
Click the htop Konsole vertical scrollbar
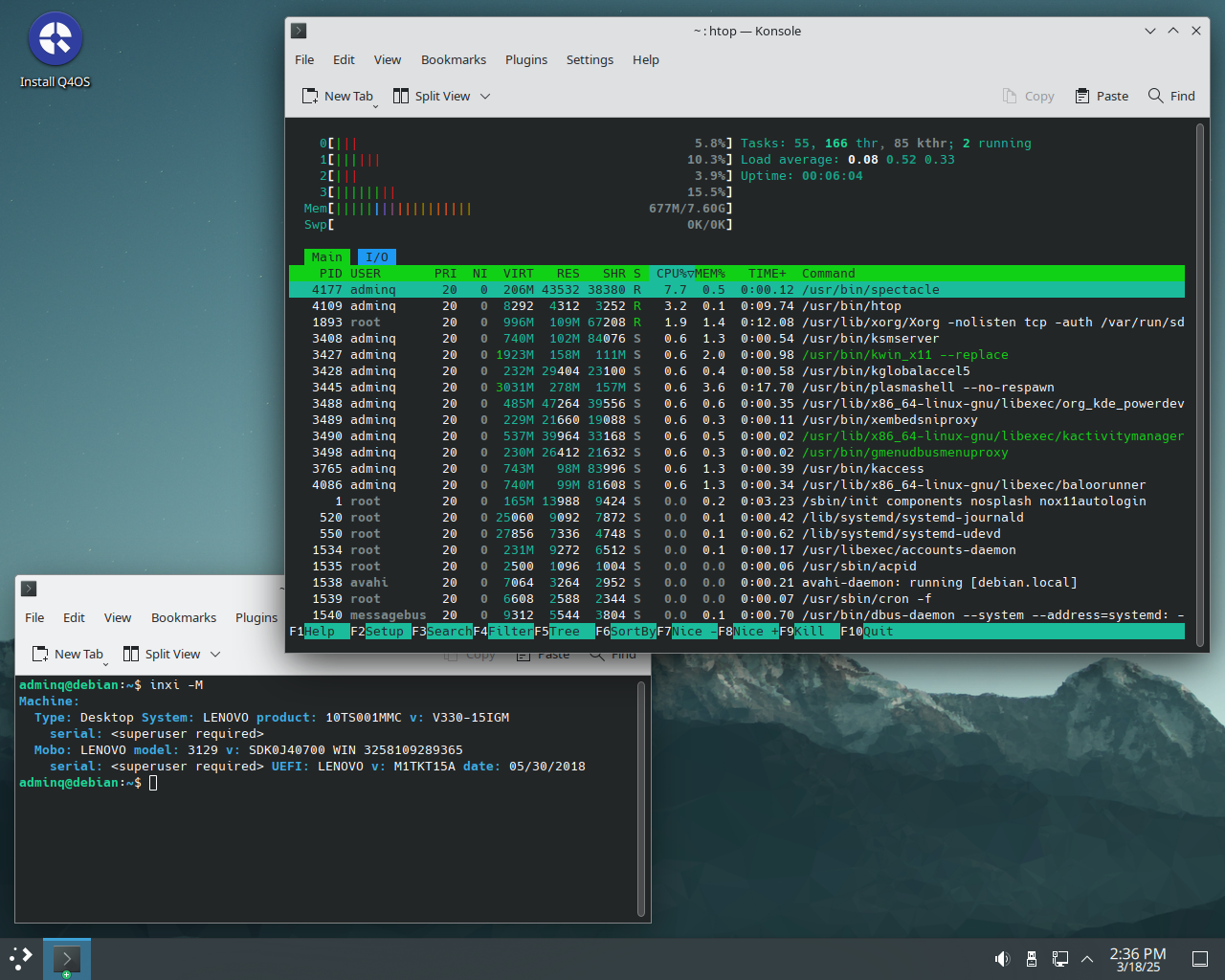click(1199, 385)
